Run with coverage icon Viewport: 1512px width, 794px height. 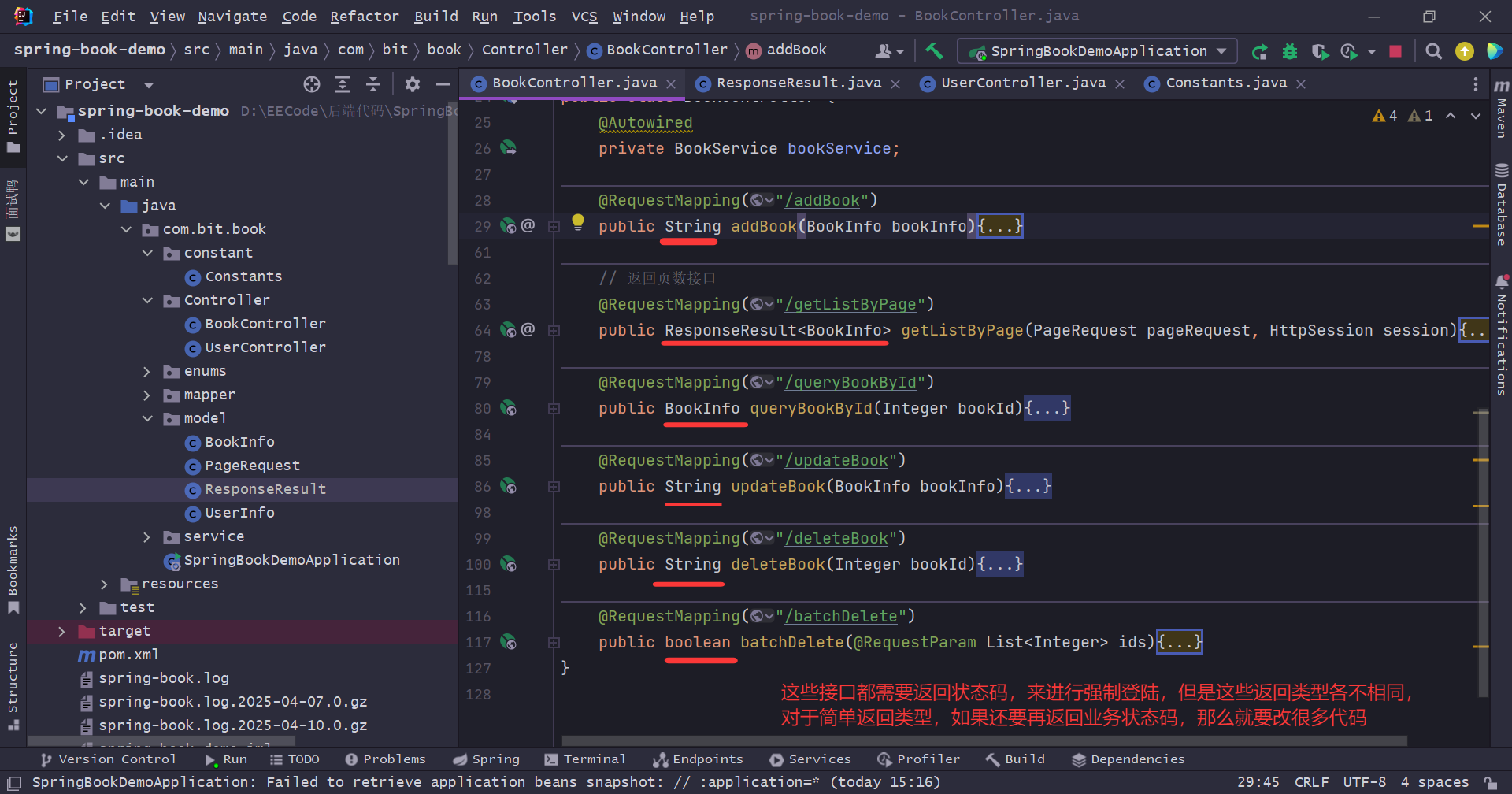(x=1320, y=51)
